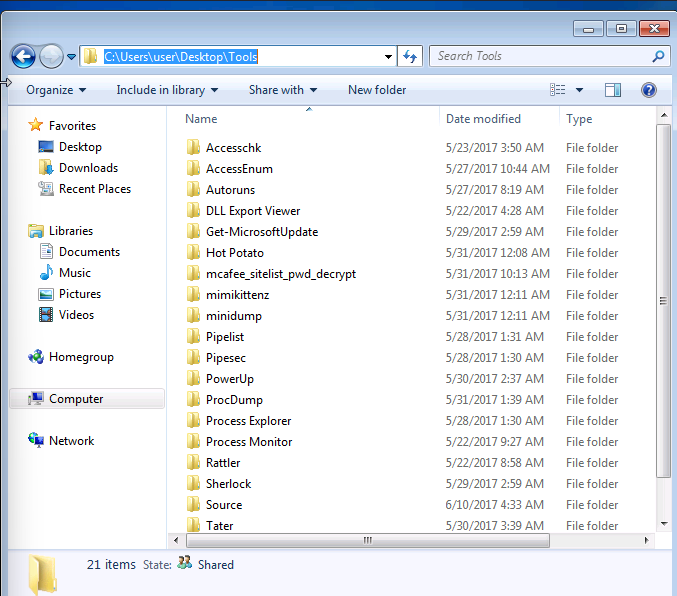
Task: Select the minidump folder icon
Action: click(193, 315)
